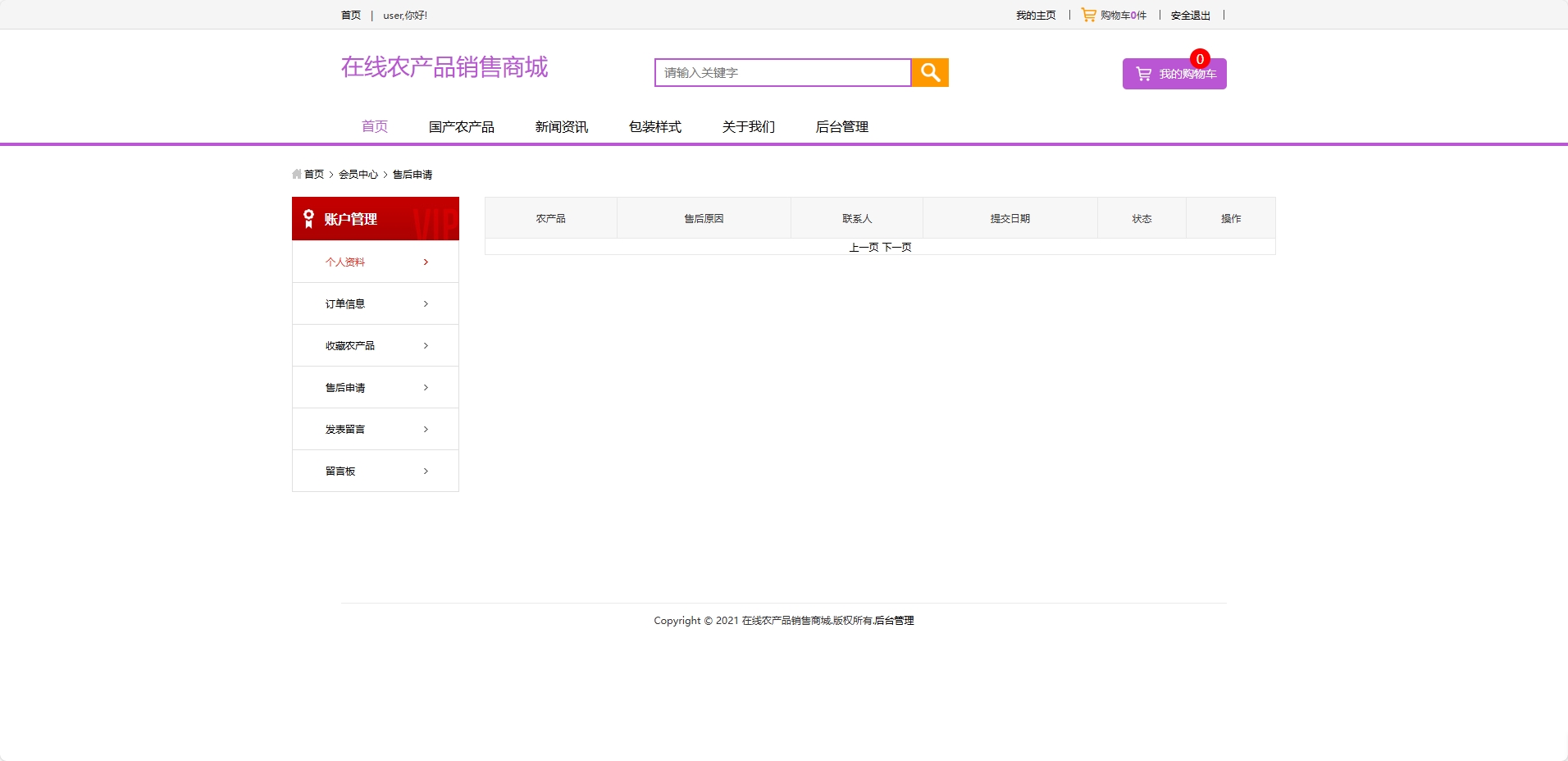1568x761 pixels.
Task: Expand the 发表留言 chevron arrow
Action: click(x=426, y=429)
